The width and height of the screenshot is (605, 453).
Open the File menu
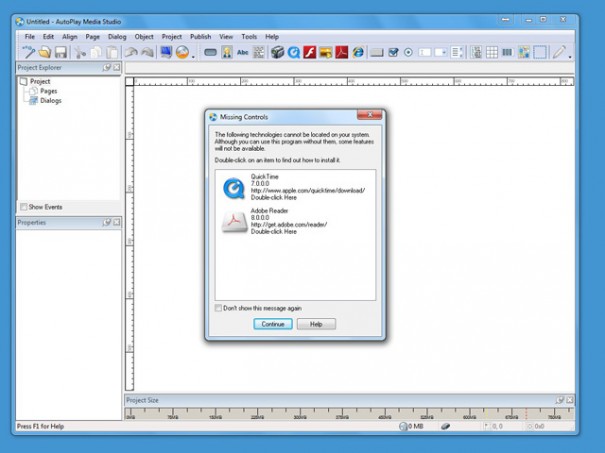30,37
